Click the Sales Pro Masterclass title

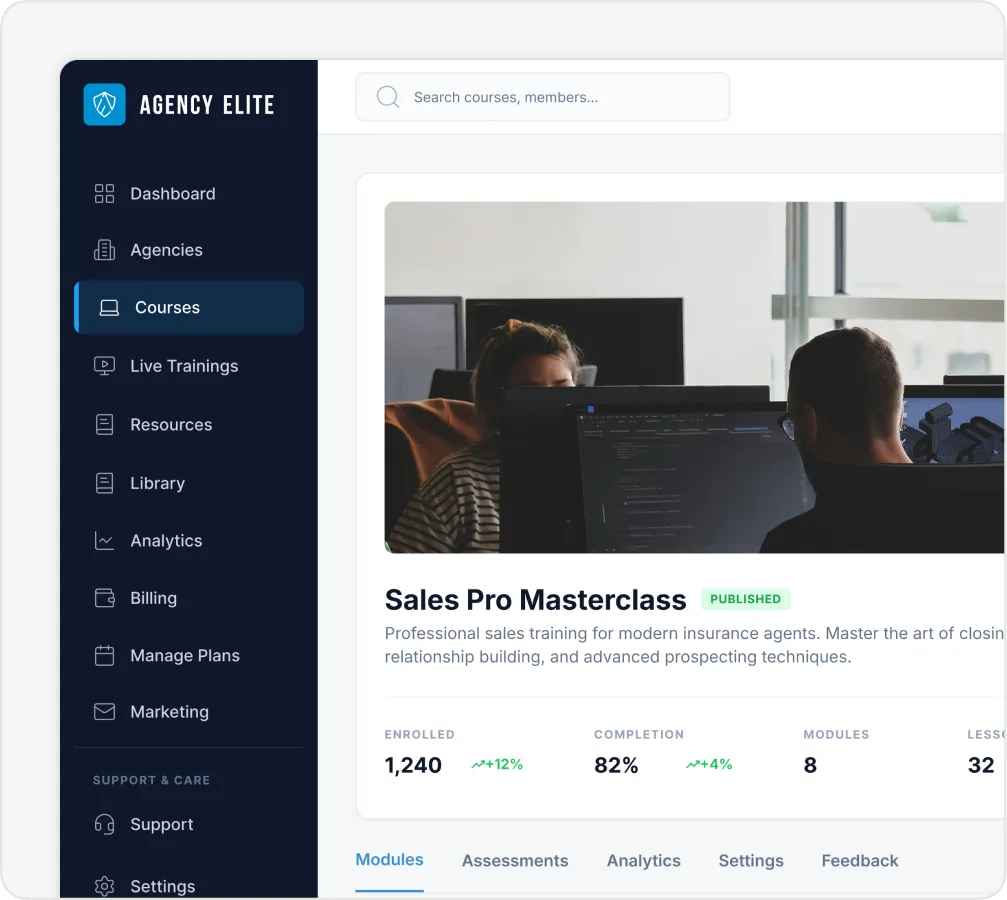pyautogui.click(x=536, y=600)
